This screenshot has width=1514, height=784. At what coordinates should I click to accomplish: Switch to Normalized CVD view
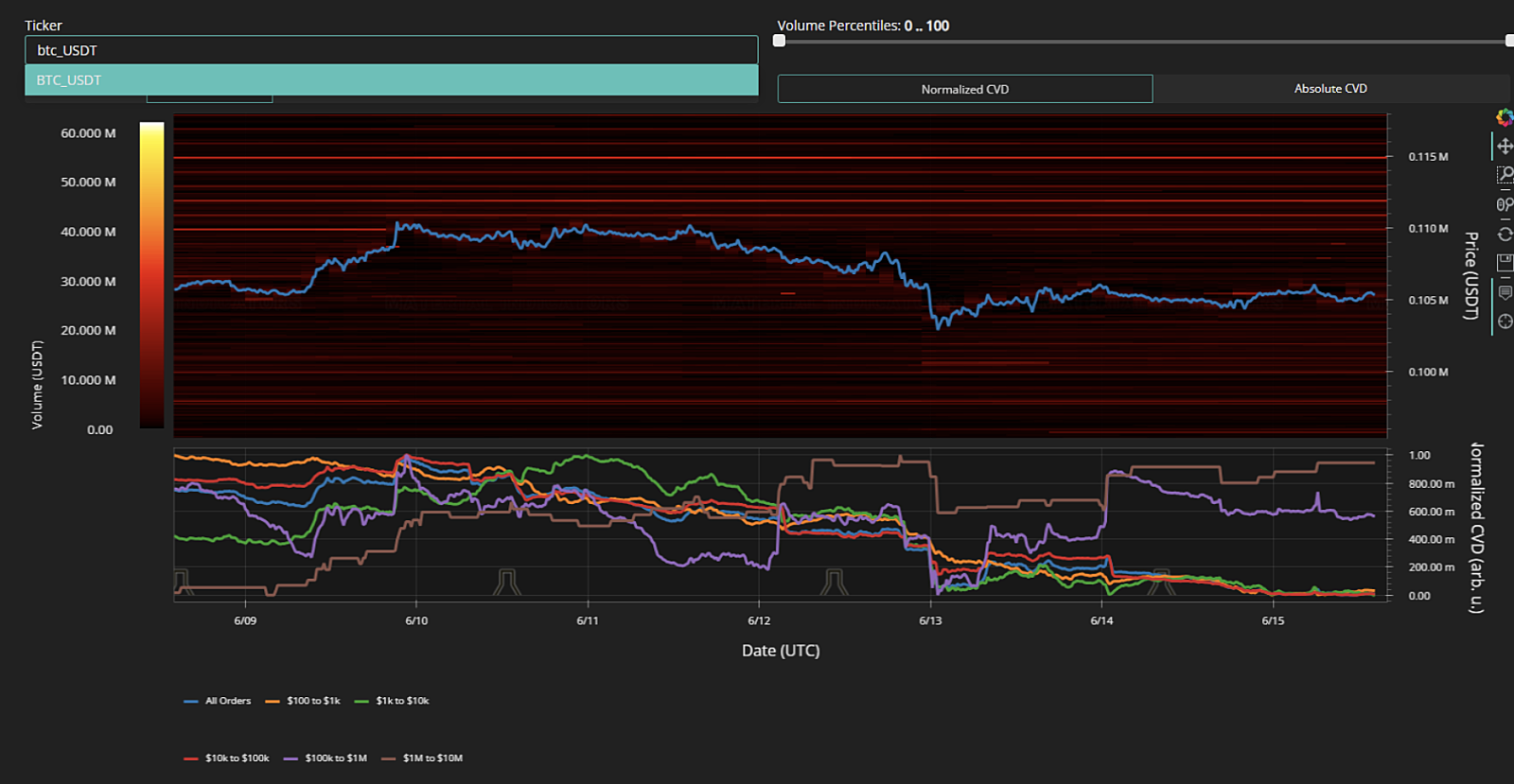pos(965,89)
